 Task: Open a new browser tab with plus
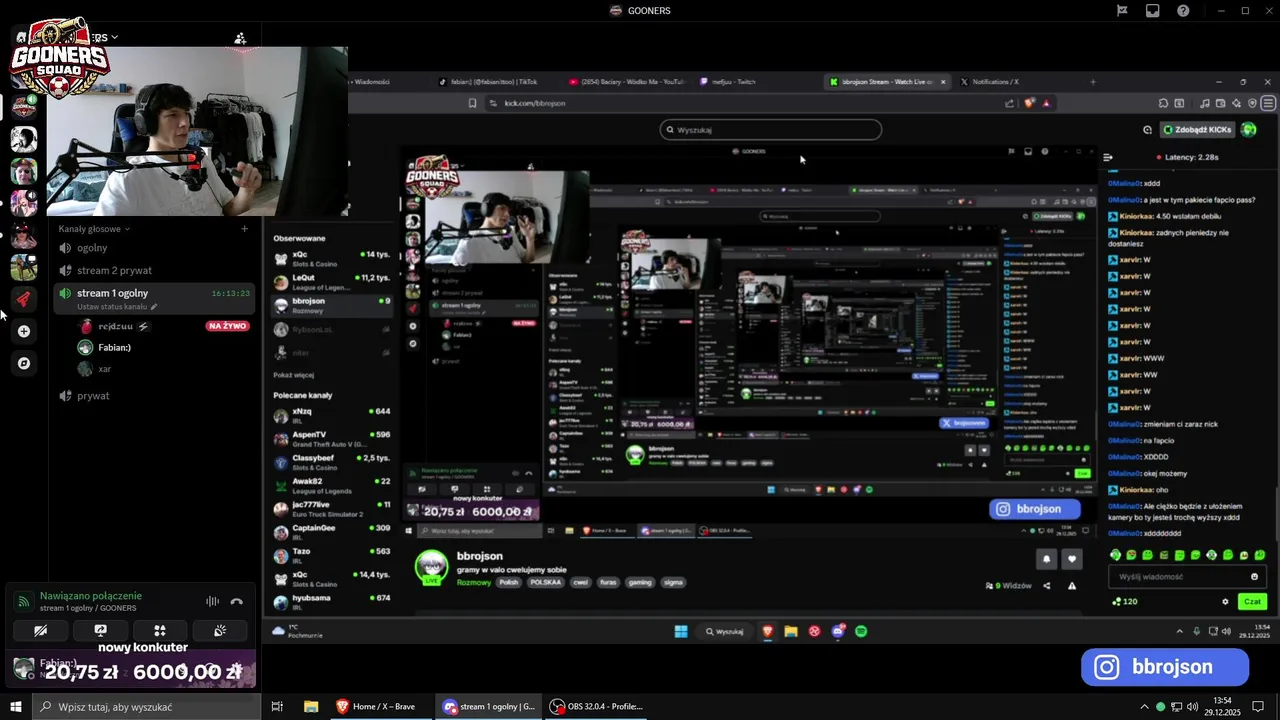point(1093,82)
